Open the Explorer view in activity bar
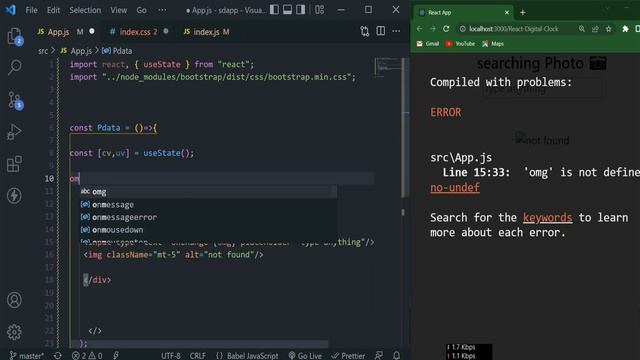This screenshot has width=640, height=360. coord(15,37)
